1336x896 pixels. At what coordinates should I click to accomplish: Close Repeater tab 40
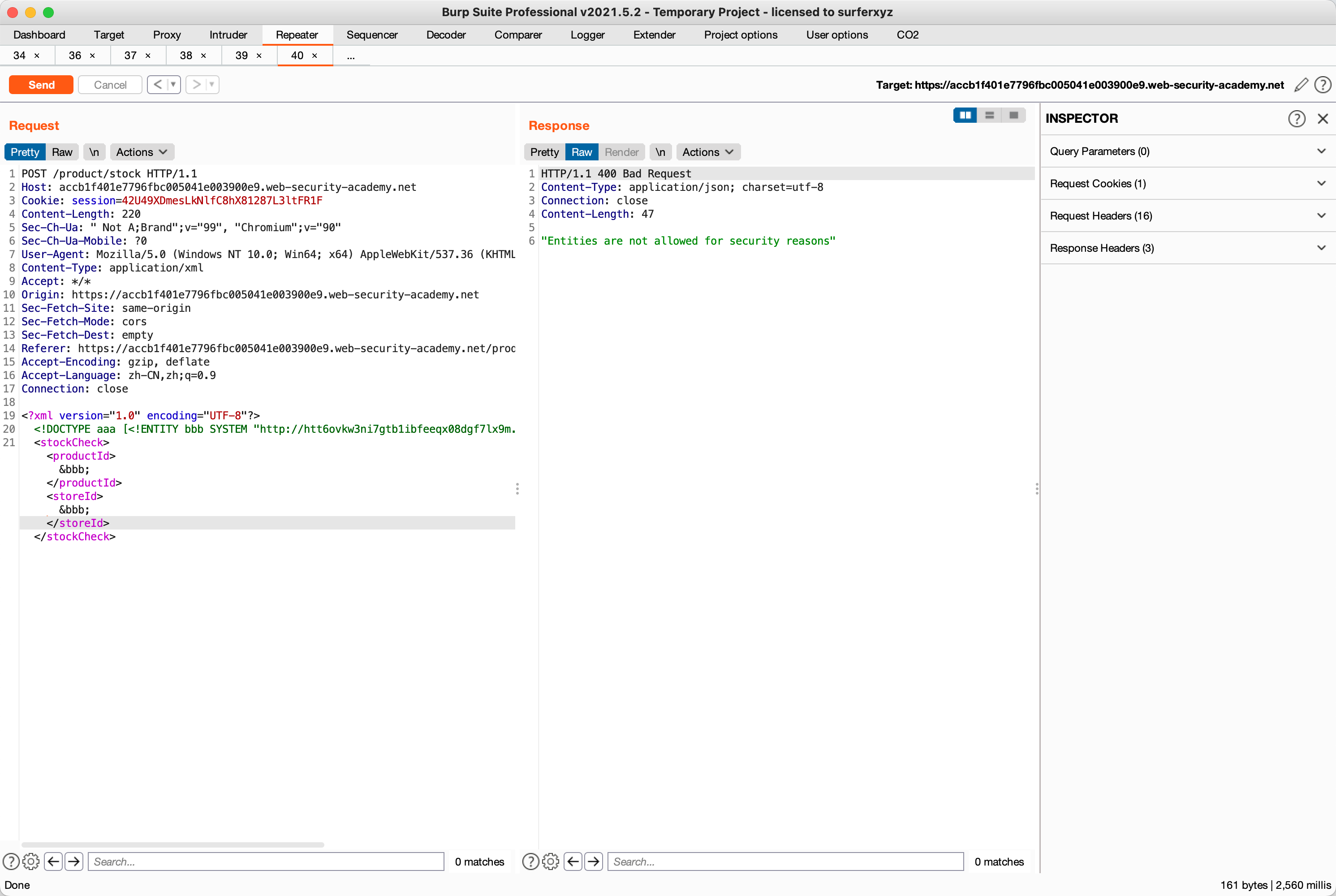click(314, 56)
